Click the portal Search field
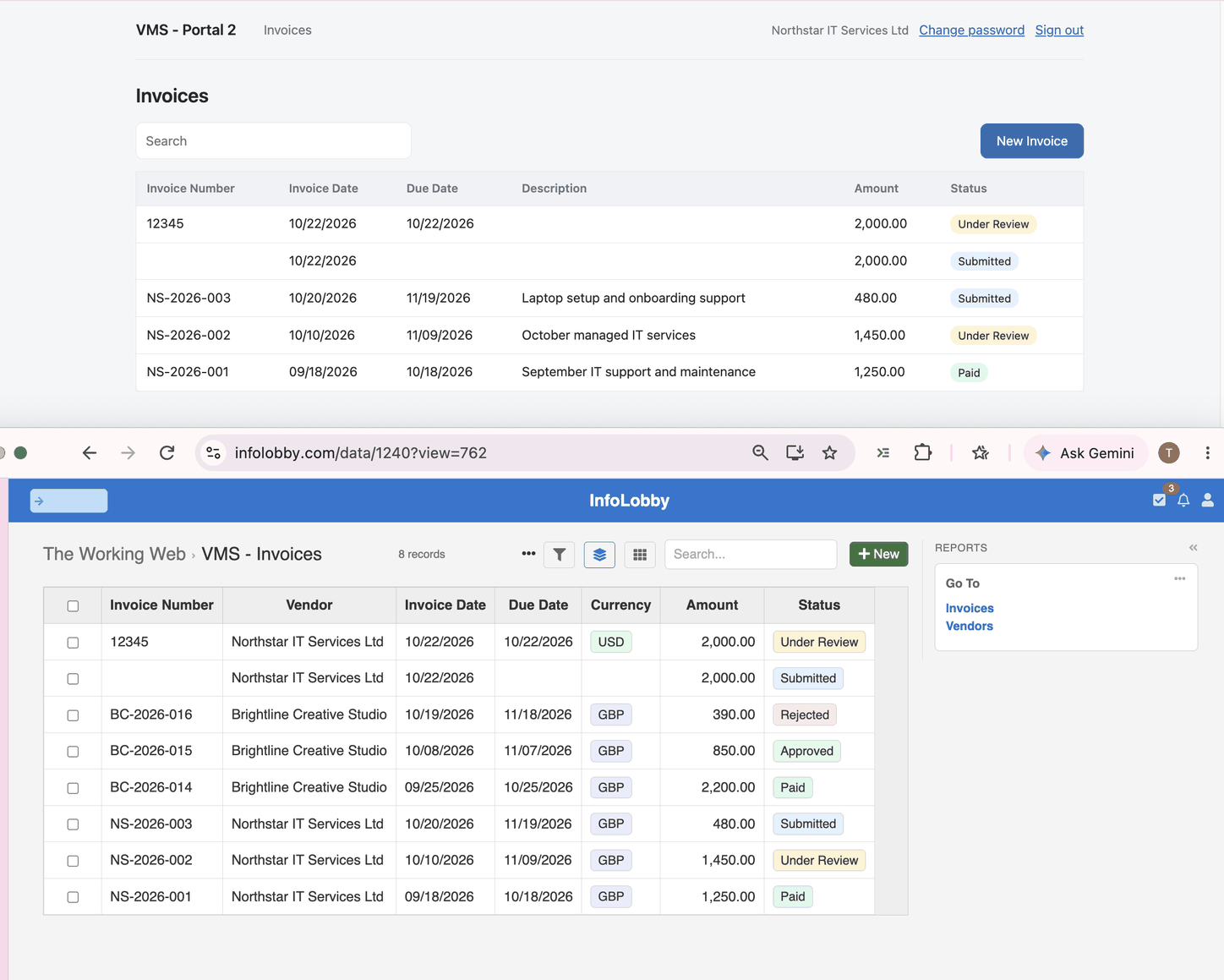This screenshot has height=980, width=1224. click(273, 141)
